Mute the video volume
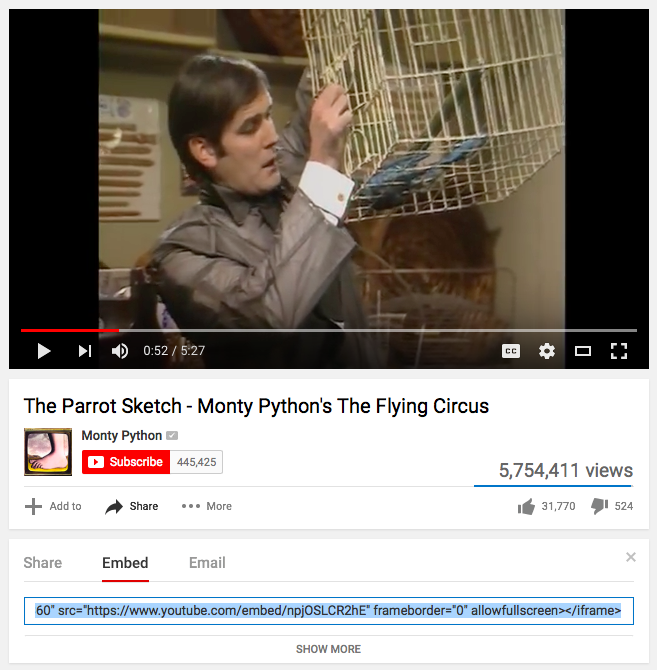This screenshot has width=657, height=670. [x=120, y=351]
